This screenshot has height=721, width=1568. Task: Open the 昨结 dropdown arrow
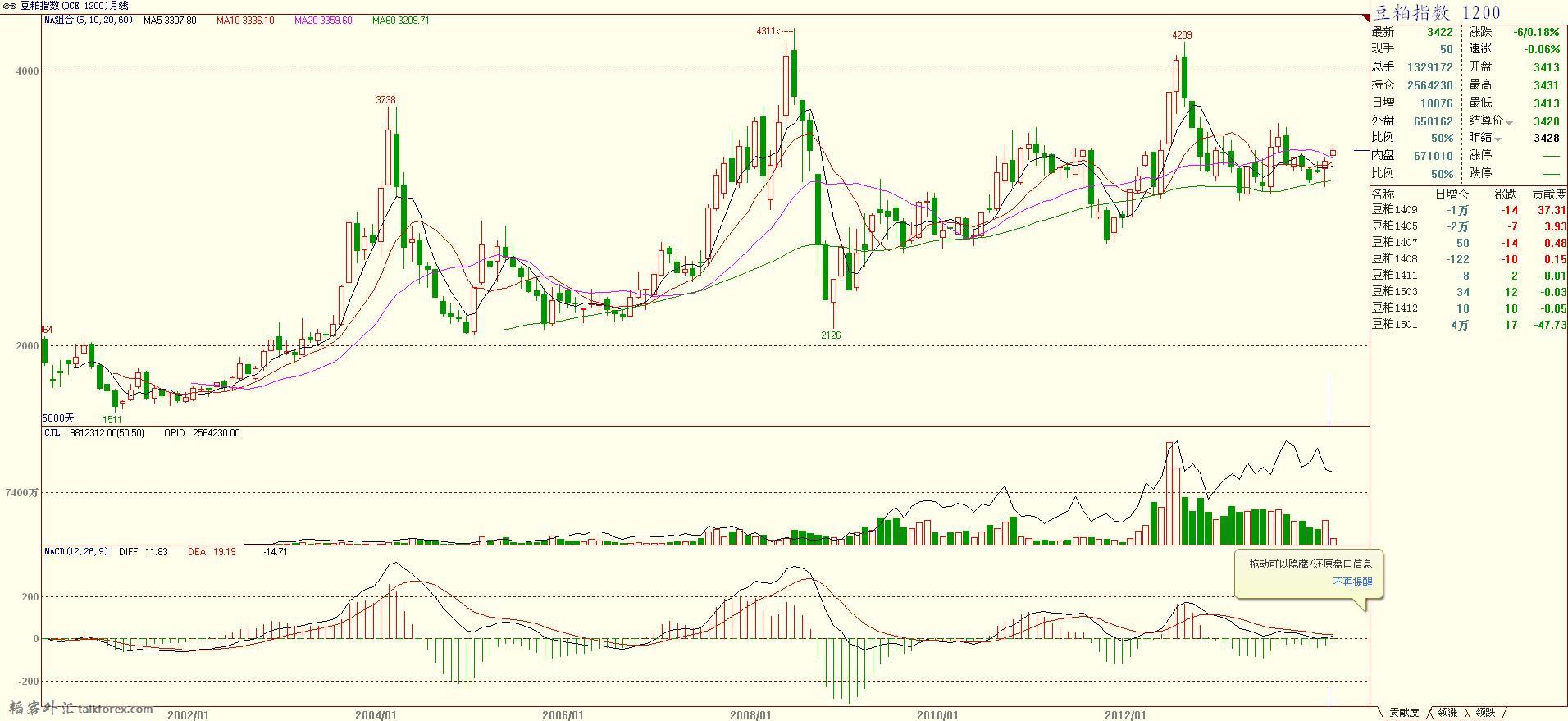tap(1498, 139)
